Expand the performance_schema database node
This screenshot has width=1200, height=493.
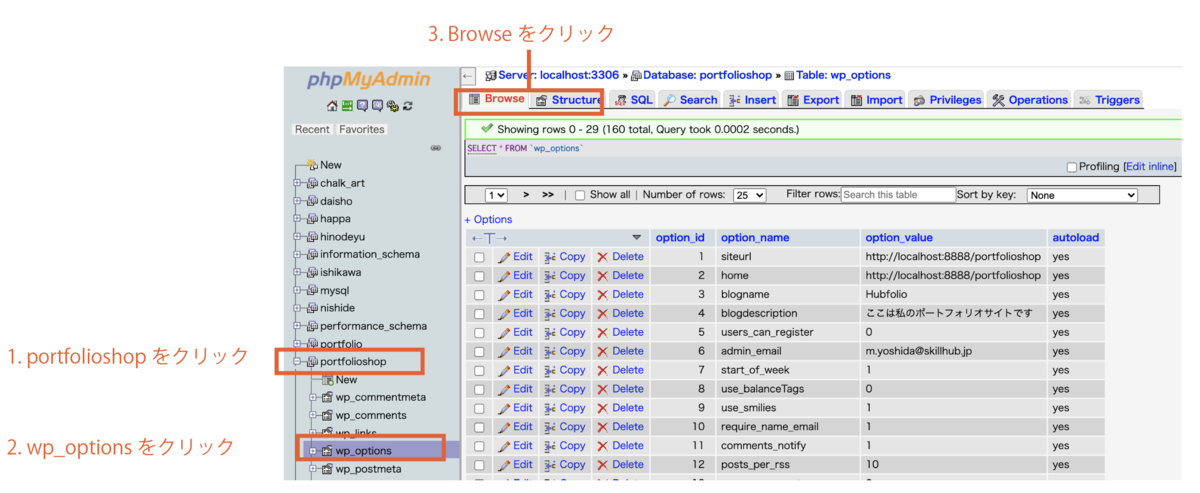click(297, 326)
